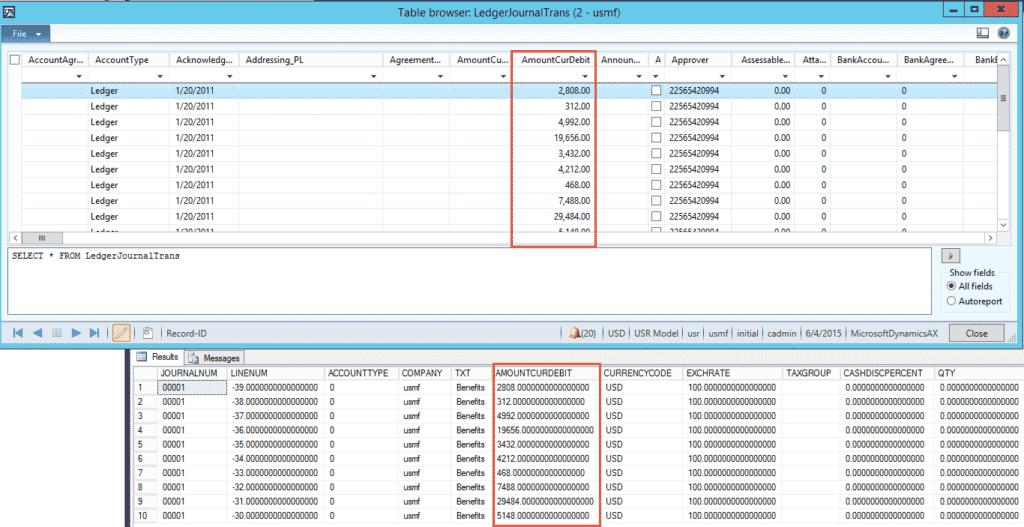The image size is (1024, 527).
Task: Click the horizontal scrollbar track of grid
Action: (522, 238)
